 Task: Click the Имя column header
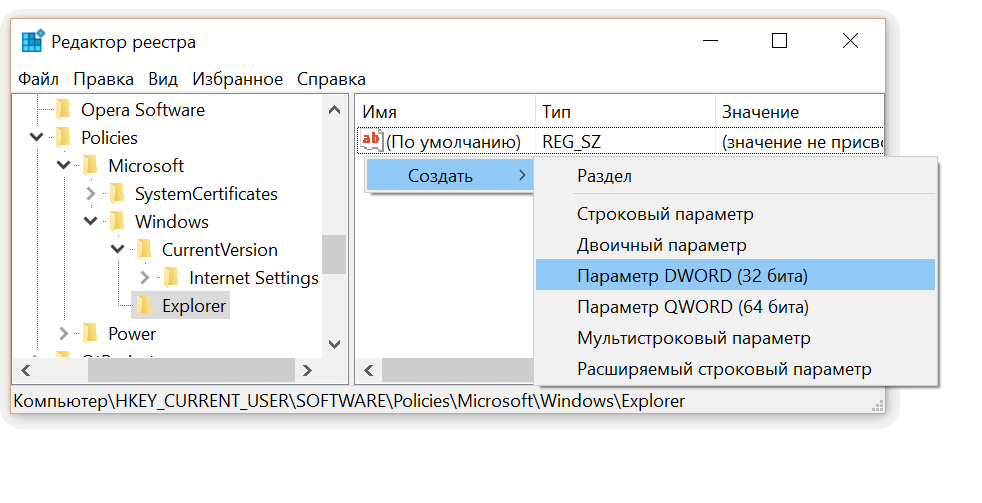tap(445, 111)
